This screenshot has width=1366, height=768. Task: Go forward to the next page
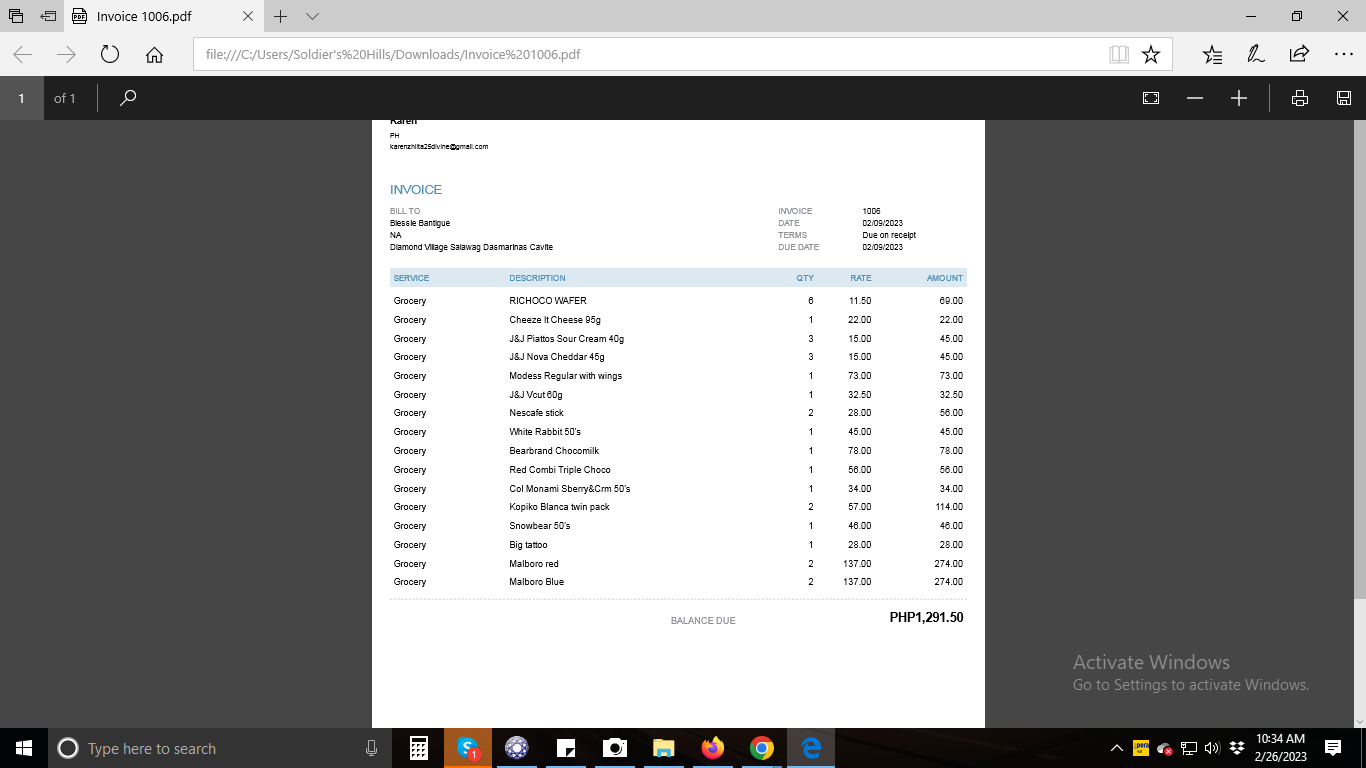(66, 55)
